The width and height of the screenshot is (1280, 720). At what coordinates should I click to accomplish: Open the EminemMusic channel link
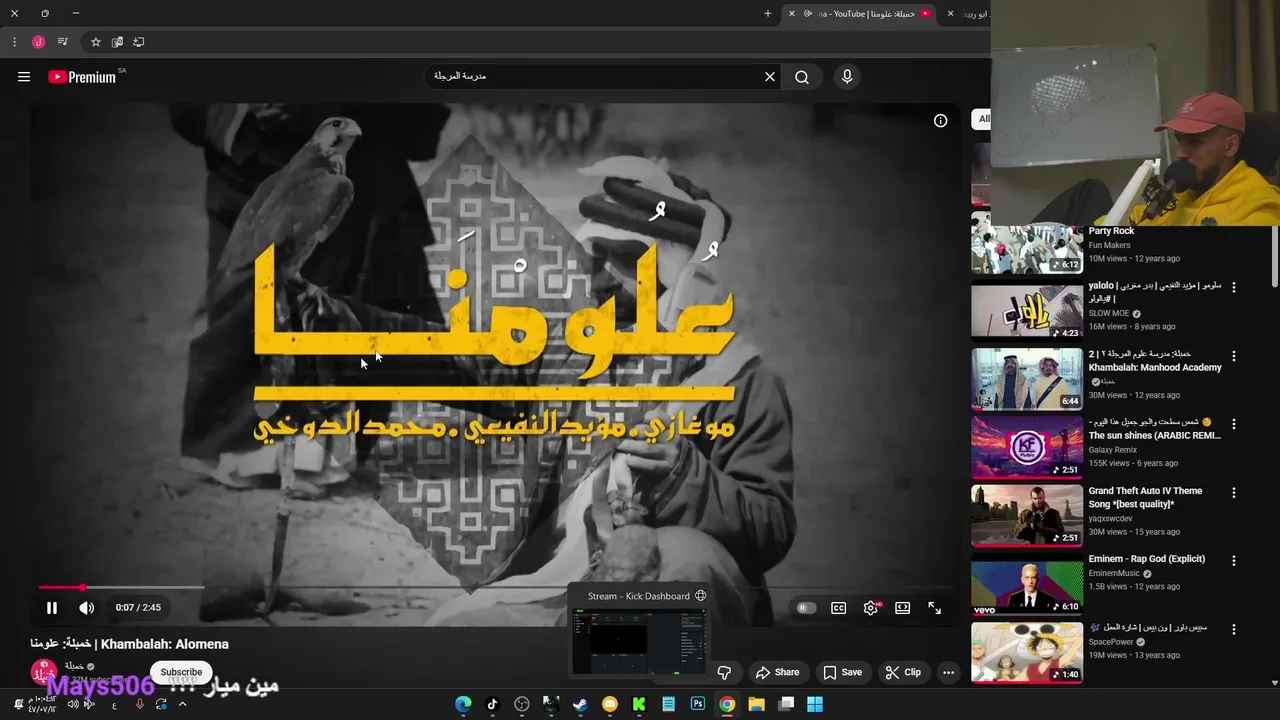pyautogui.click(x=1114, y=573)
